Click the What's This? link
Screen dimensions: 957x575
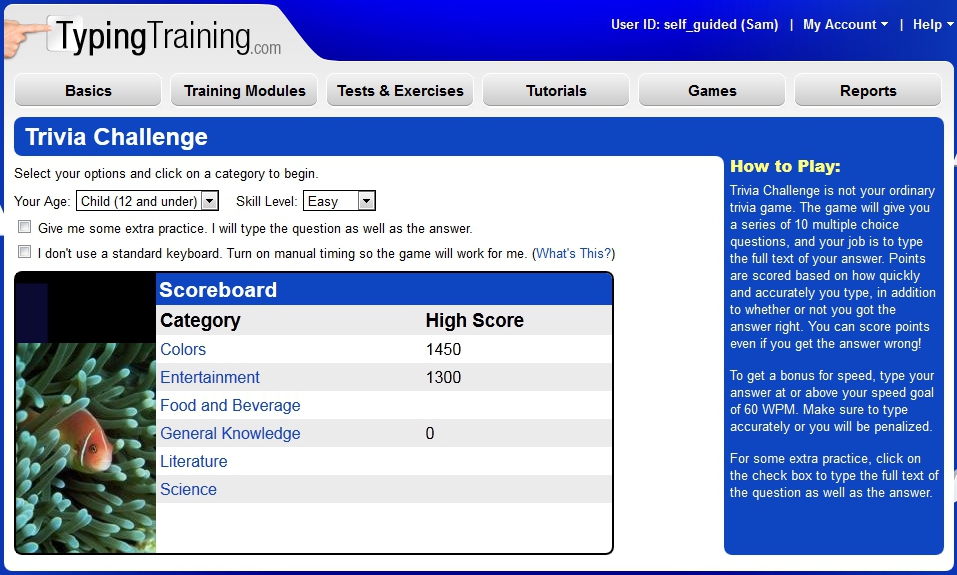pos(573,254)
